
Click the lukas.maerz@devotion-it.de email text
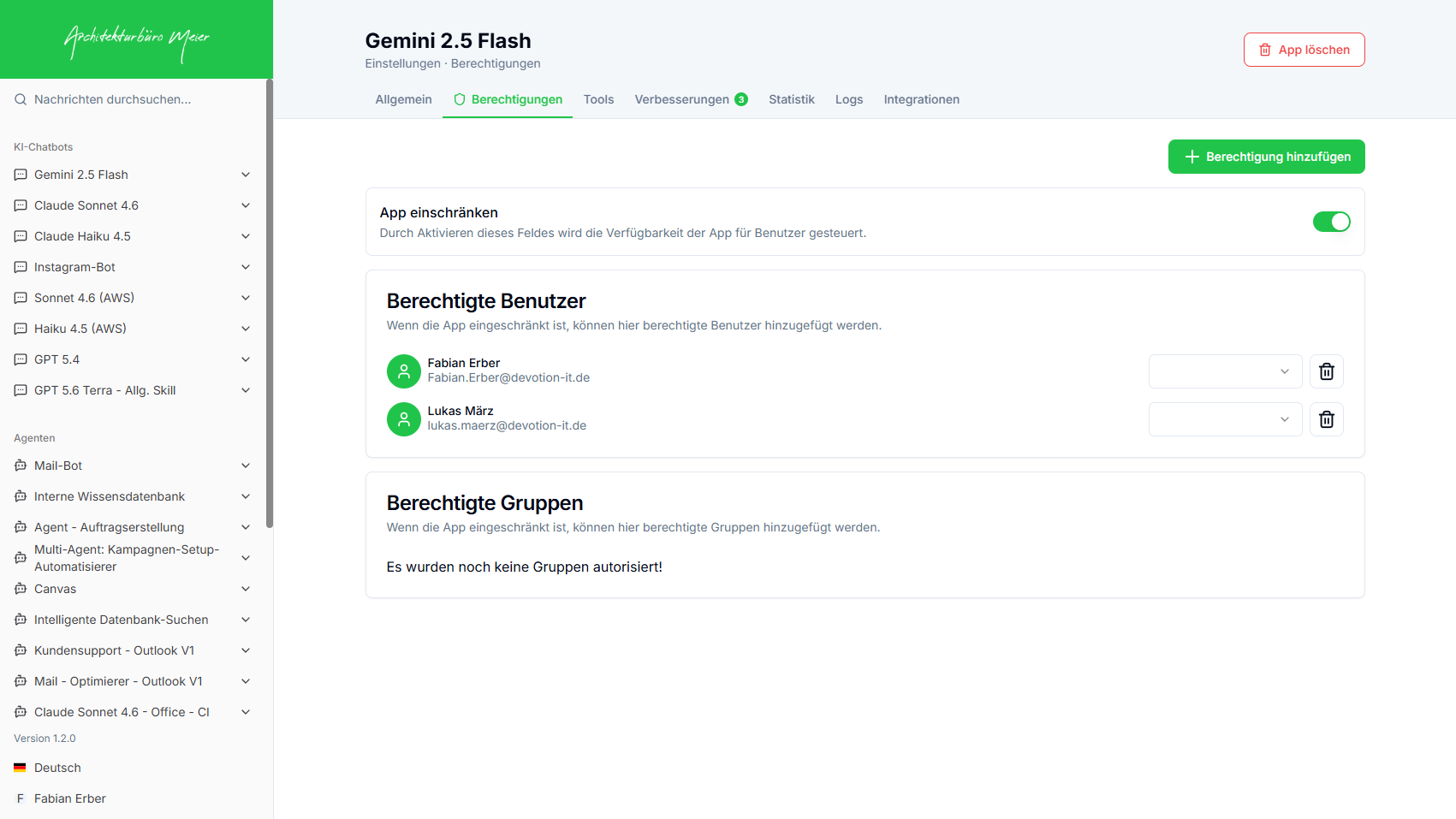tap(507, 425)
